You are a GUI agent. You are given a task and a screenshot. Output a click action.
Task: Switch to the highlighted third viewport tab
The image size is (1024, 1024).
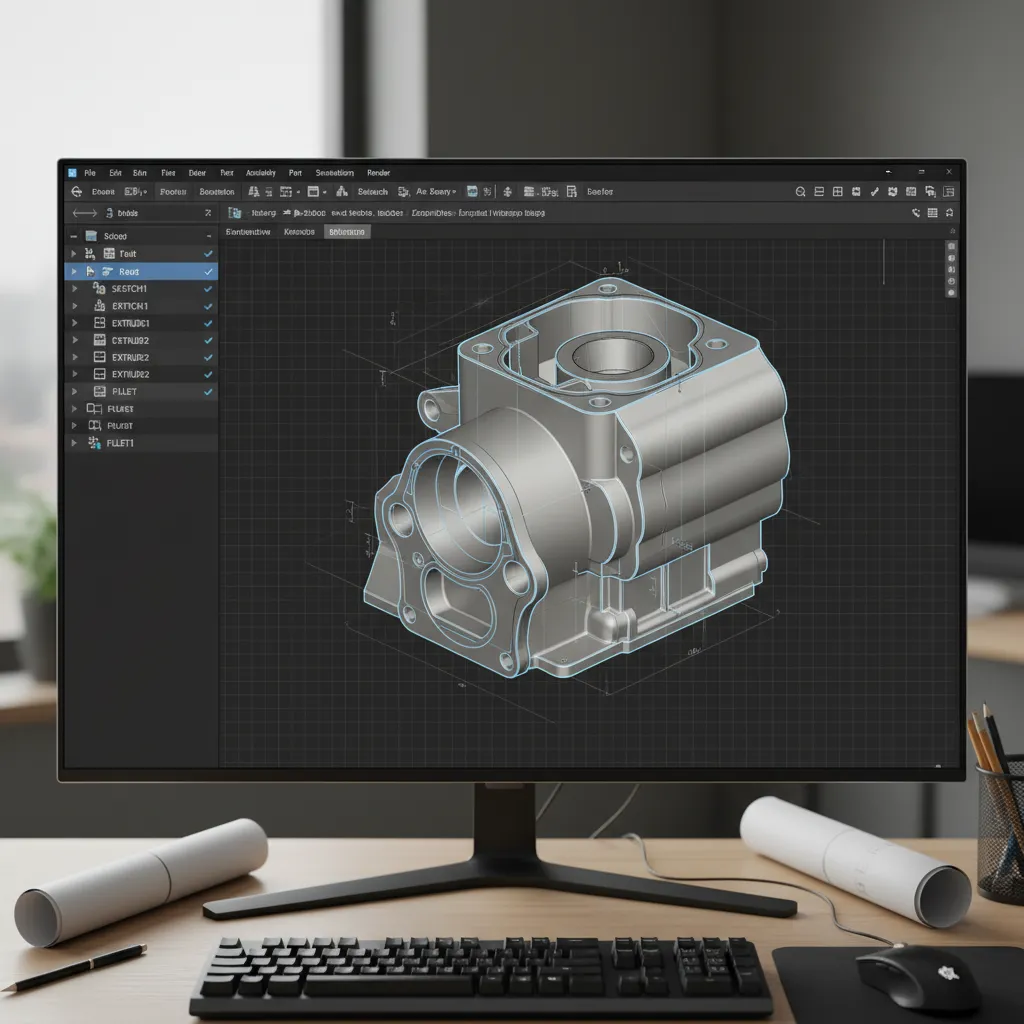(347, 232)
